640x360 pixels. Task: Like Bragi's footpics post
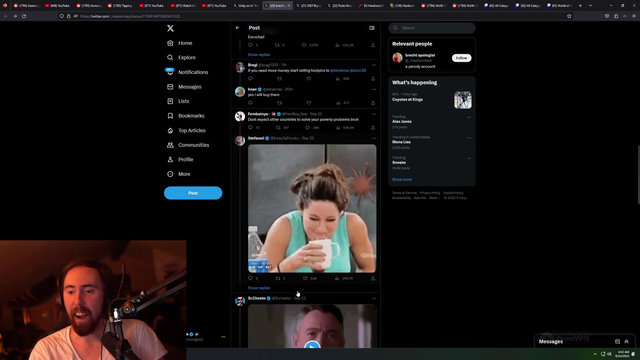[309, 78]
